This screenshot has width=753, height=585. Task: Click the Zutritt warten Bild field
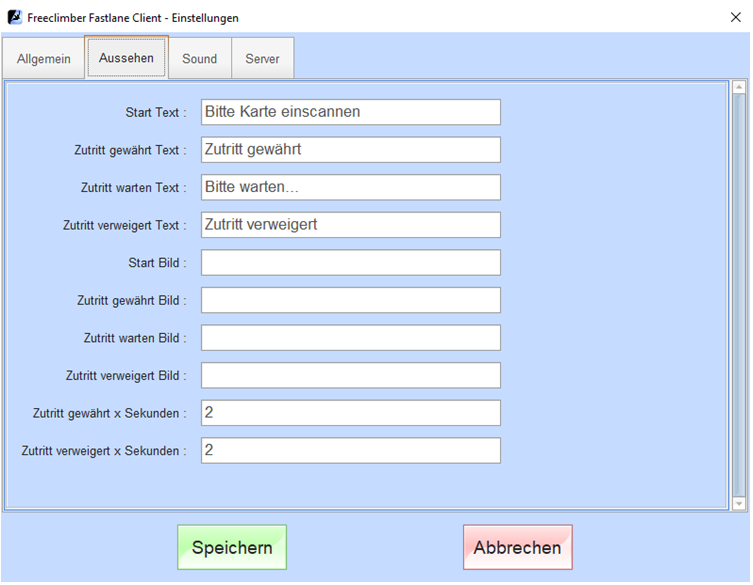pos(350,337)
